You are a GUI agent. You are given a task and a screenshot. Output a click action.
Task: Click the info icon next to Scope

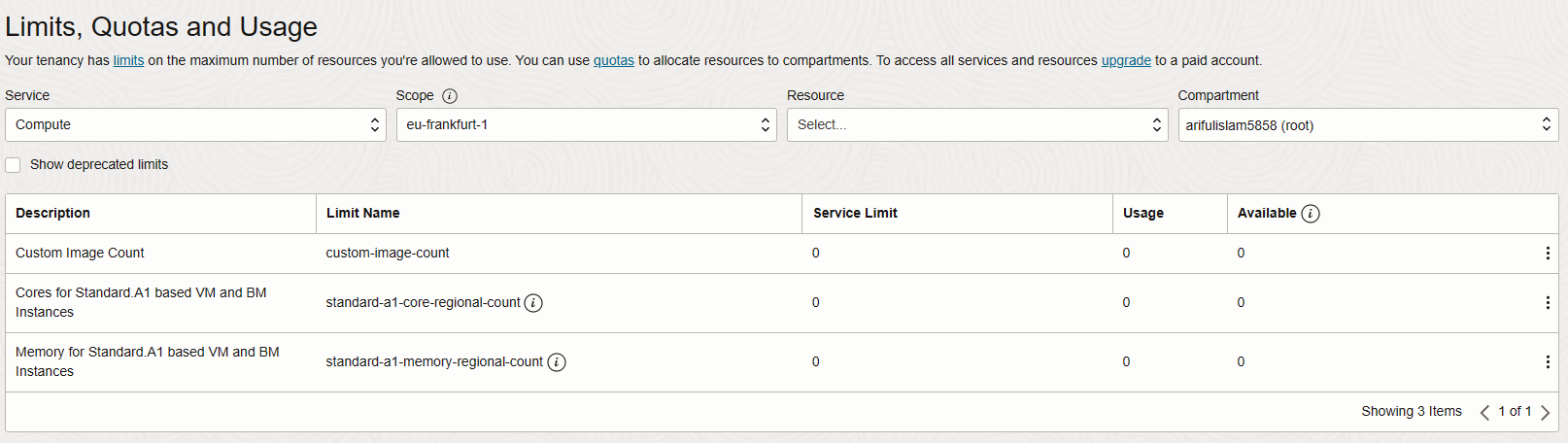tap(449, 95)
